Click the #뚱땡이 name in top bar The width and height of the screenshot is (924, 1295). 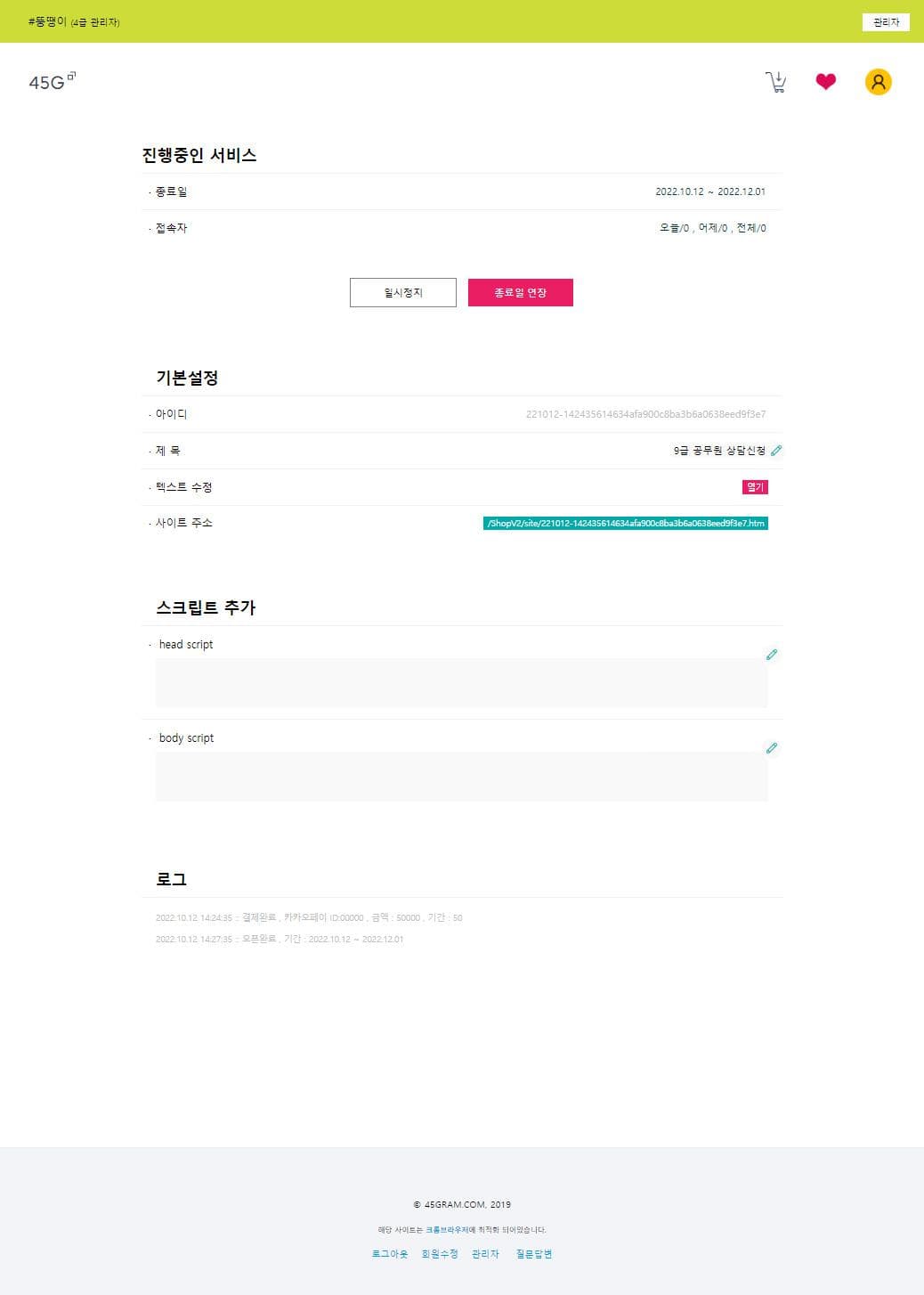(47, 21)
